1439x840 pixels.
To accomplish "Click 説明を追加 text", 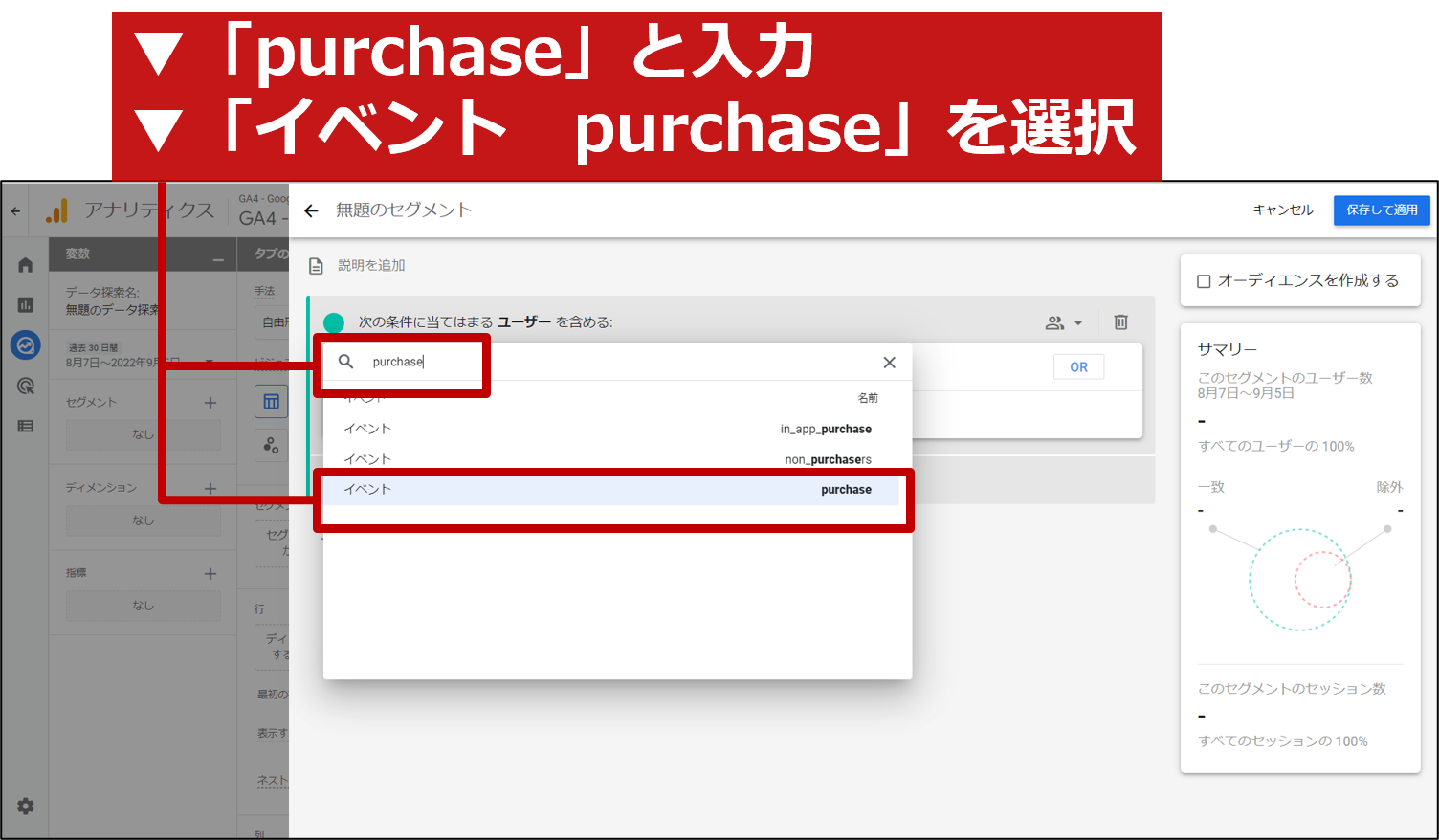I will (371, 266).
